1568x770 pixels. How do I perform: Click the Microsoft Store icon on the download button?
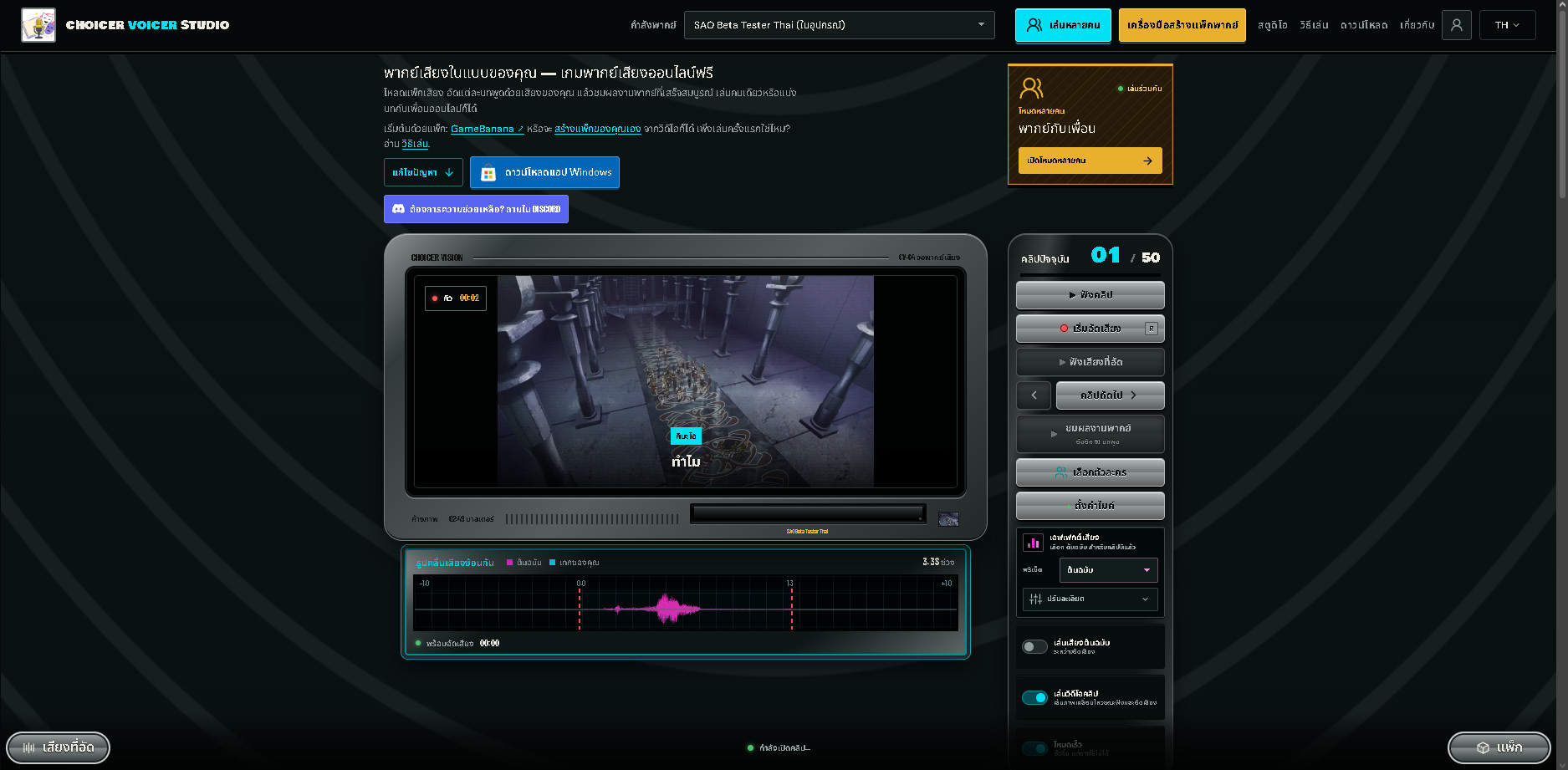[488, 173]
